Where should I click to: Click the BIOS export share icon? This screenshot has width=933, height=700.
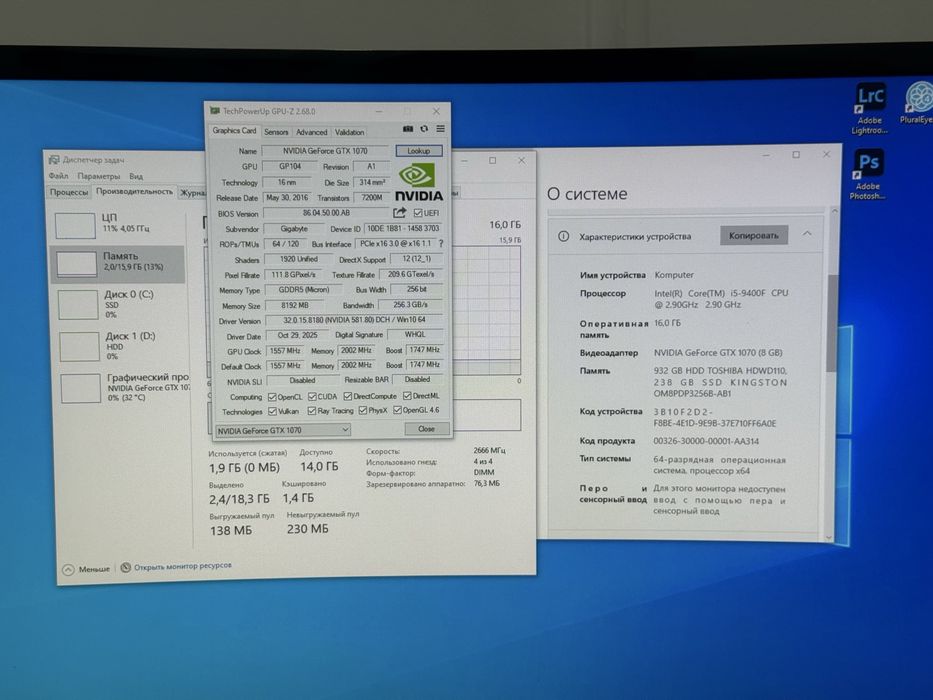point(399,212)
